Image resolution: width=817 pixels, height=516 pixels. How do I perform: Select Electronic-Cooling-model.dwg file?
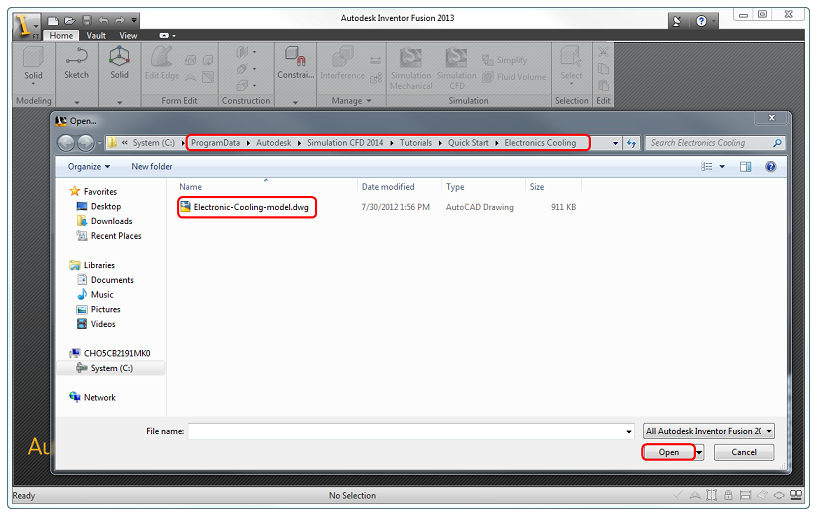click(246, 207)
